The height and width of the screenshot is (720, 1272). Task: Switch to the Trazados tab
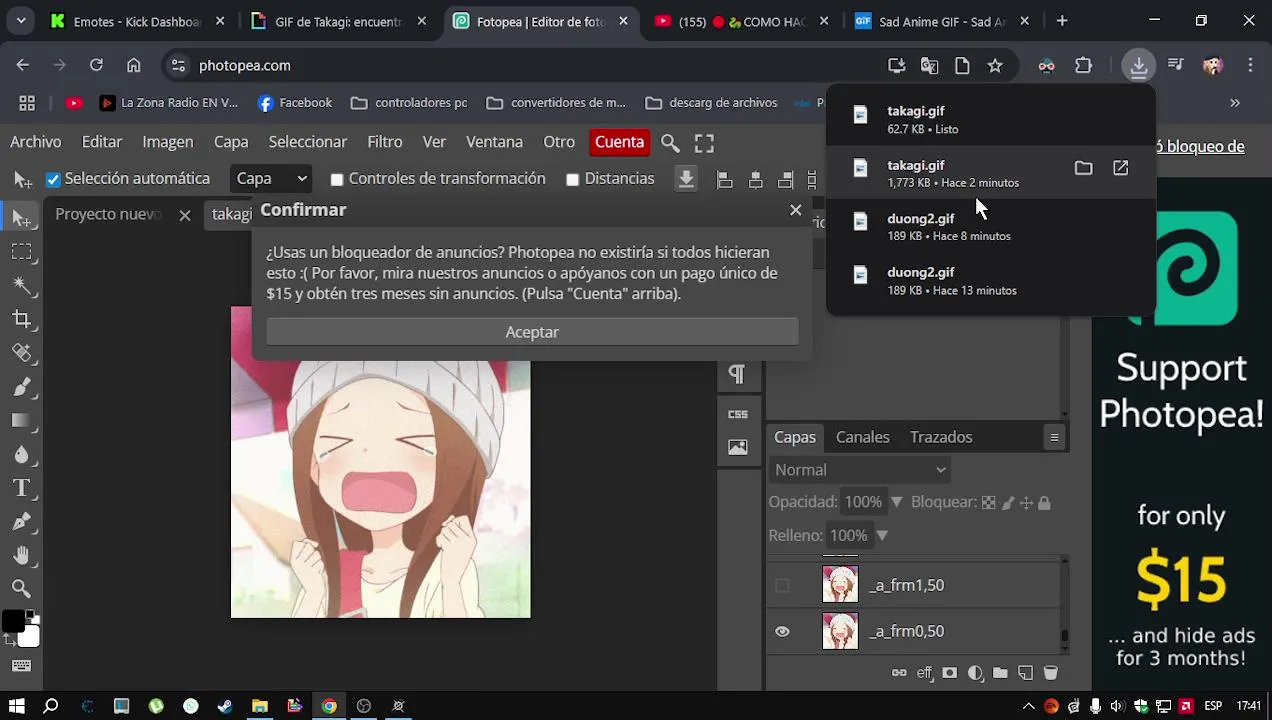pos(941,437)
